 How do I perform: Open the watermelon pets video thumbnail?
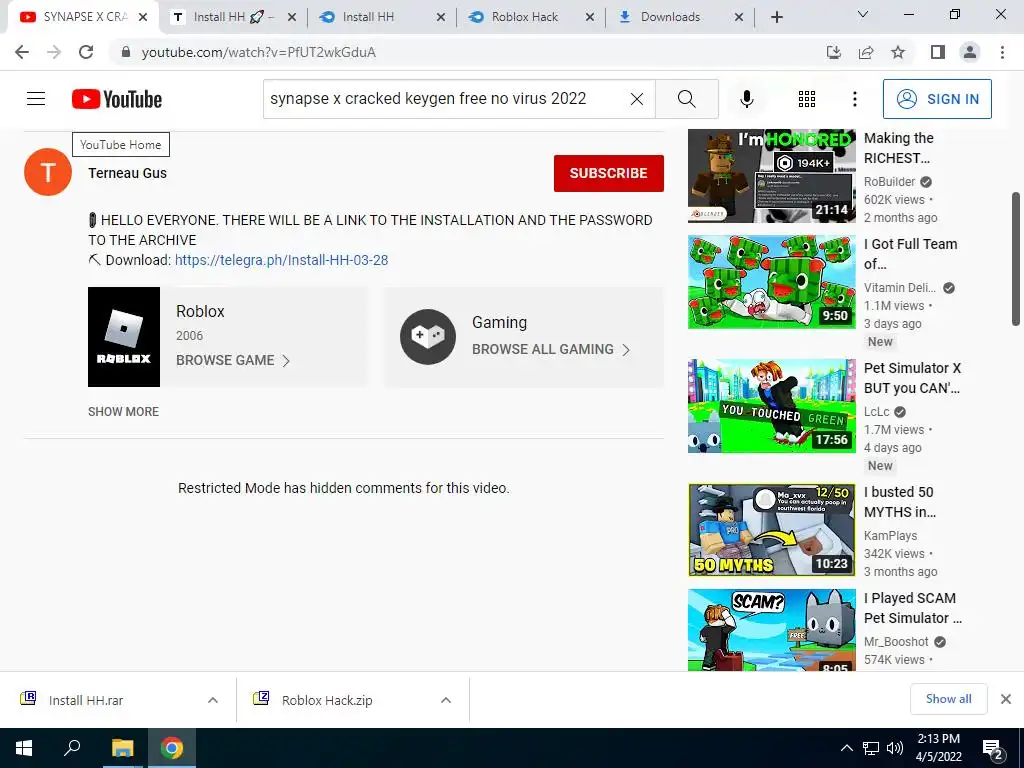(771, 281)
